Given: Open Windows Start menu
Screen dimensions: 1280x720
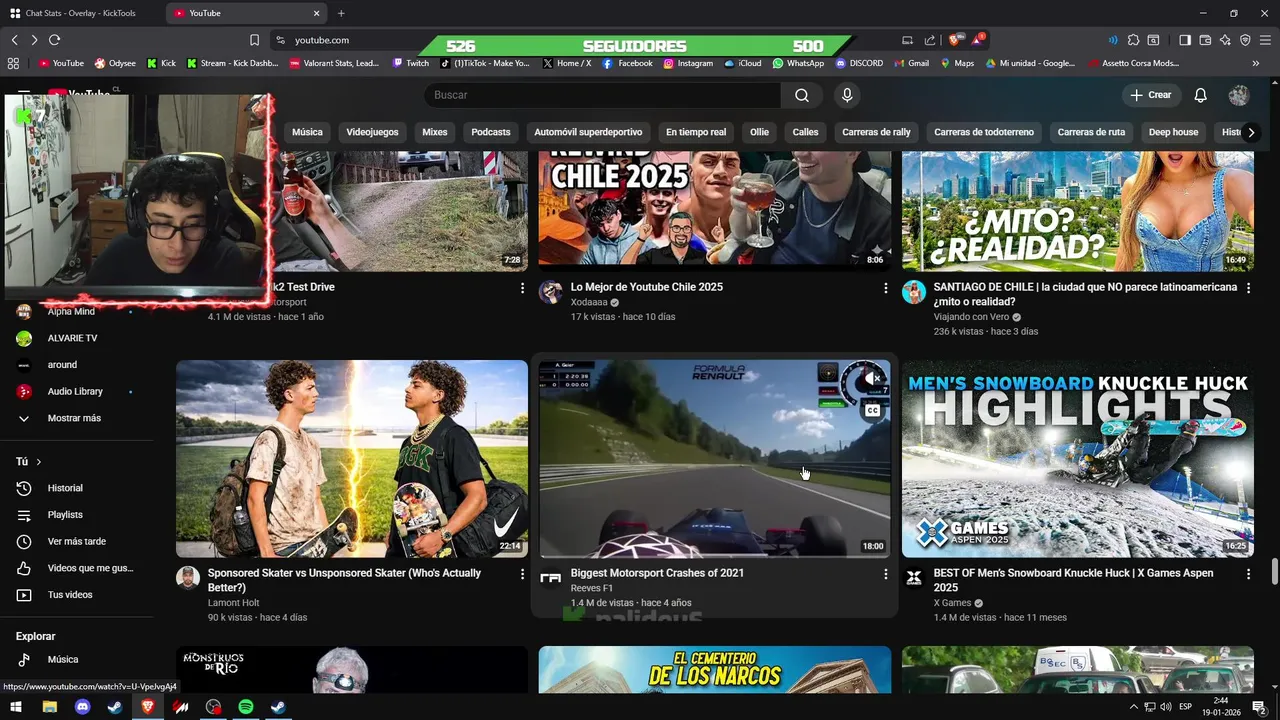Looking at the screenshot, I should (16, 707).
